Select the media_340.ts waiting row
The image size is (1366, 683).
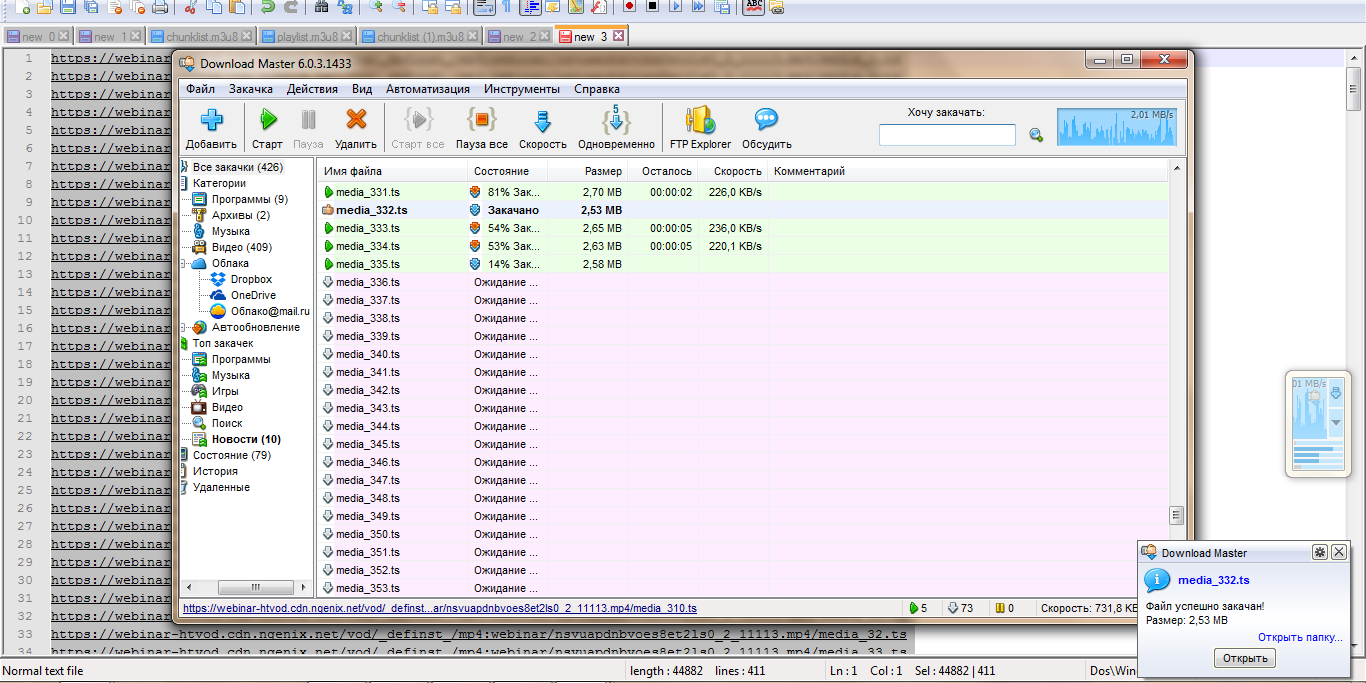click(744, 354)
